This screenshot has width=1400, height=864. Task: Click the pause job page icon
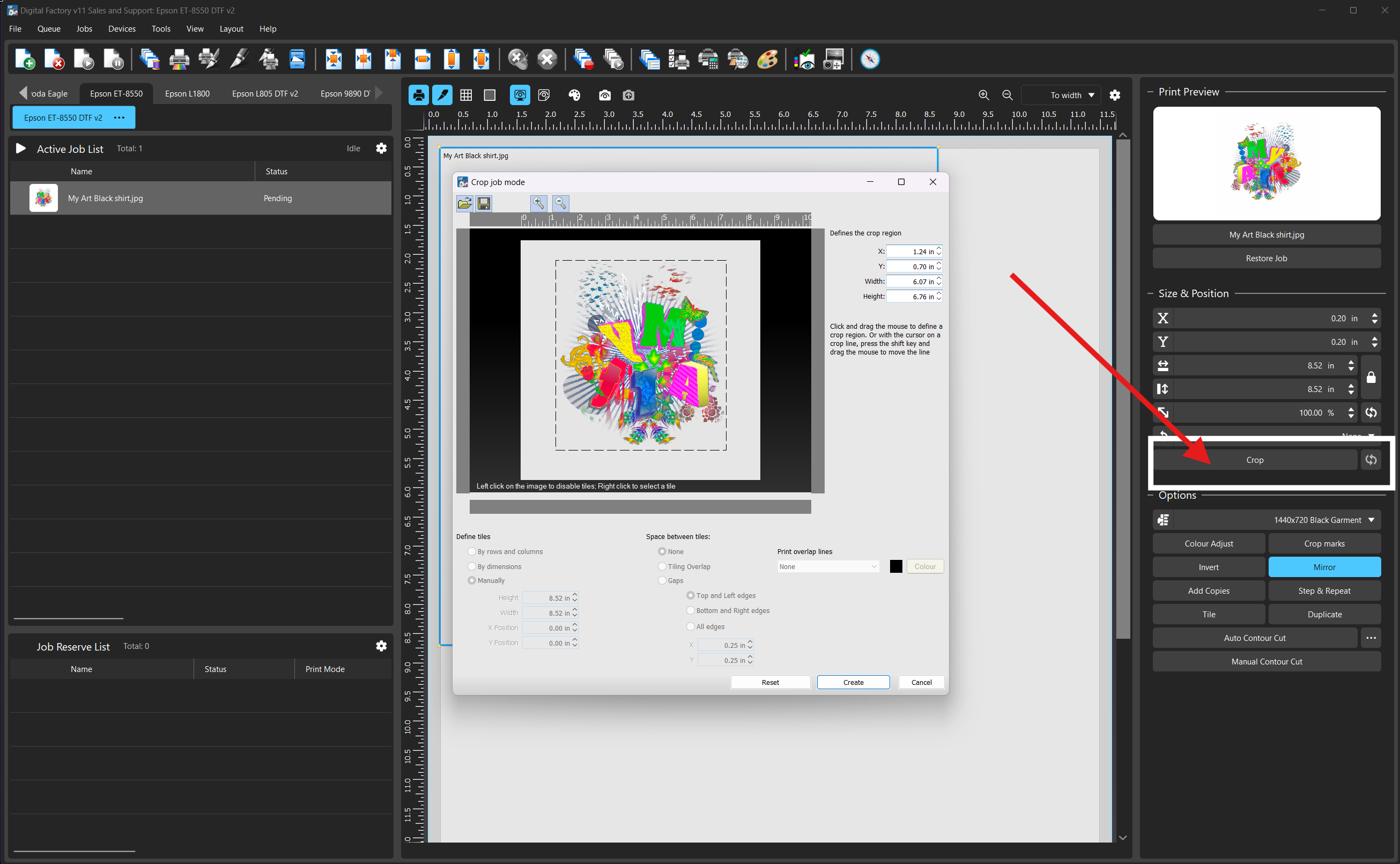pos(114,60)
